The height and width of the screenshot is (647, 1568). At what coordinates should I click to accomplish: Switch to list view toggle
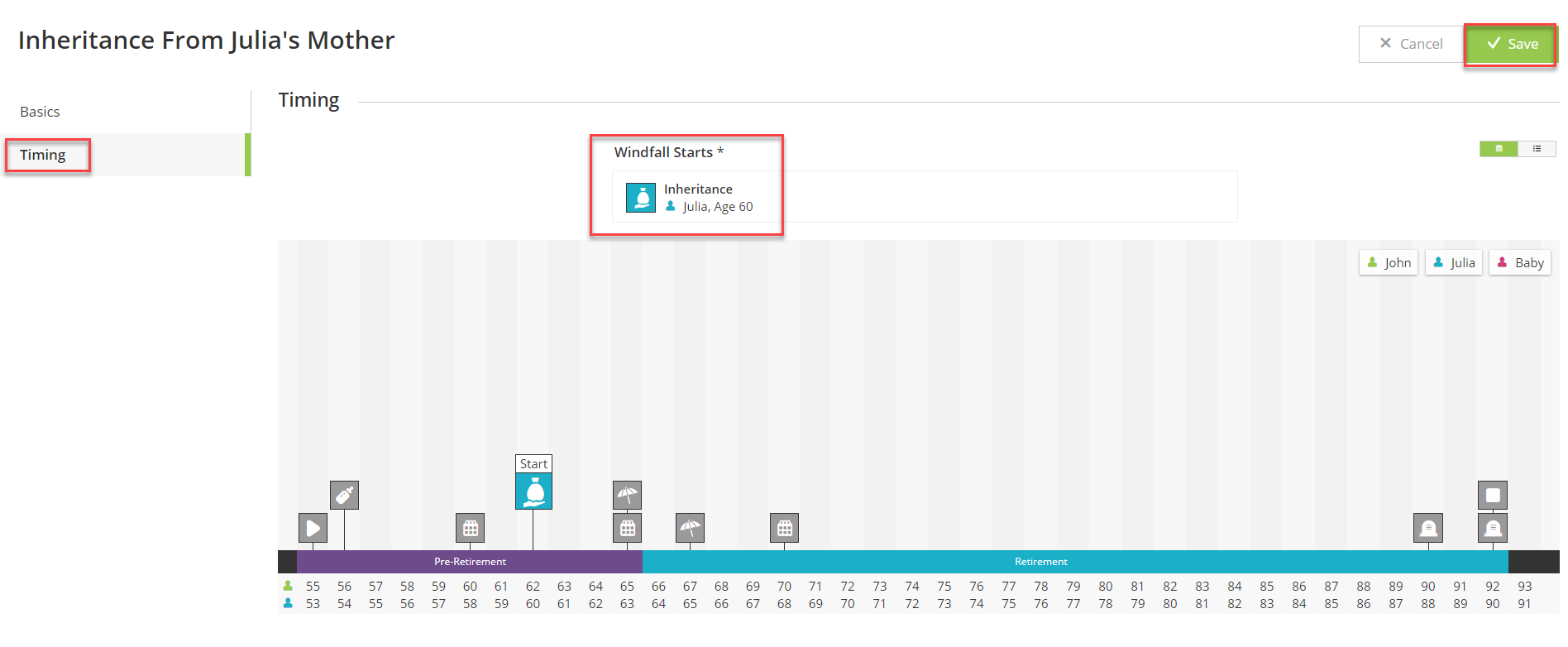pyautogui.click(x=1537, y=149)
